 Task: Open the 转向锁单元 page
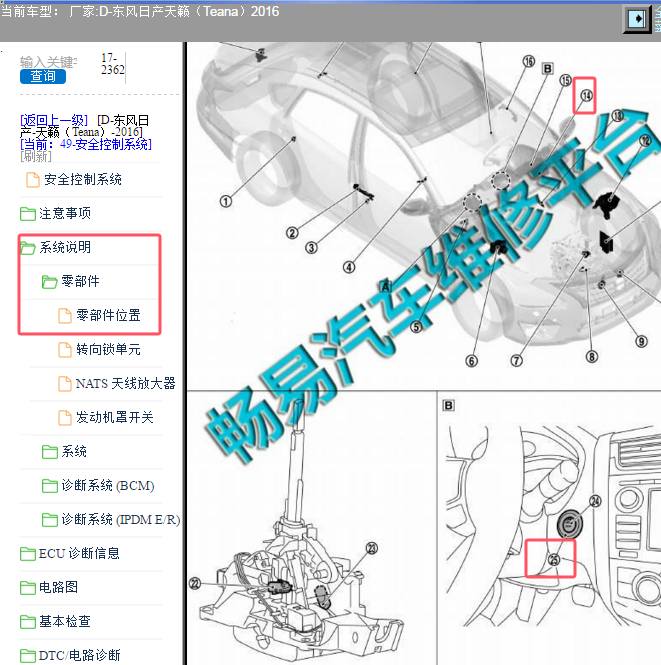[108, 349]
